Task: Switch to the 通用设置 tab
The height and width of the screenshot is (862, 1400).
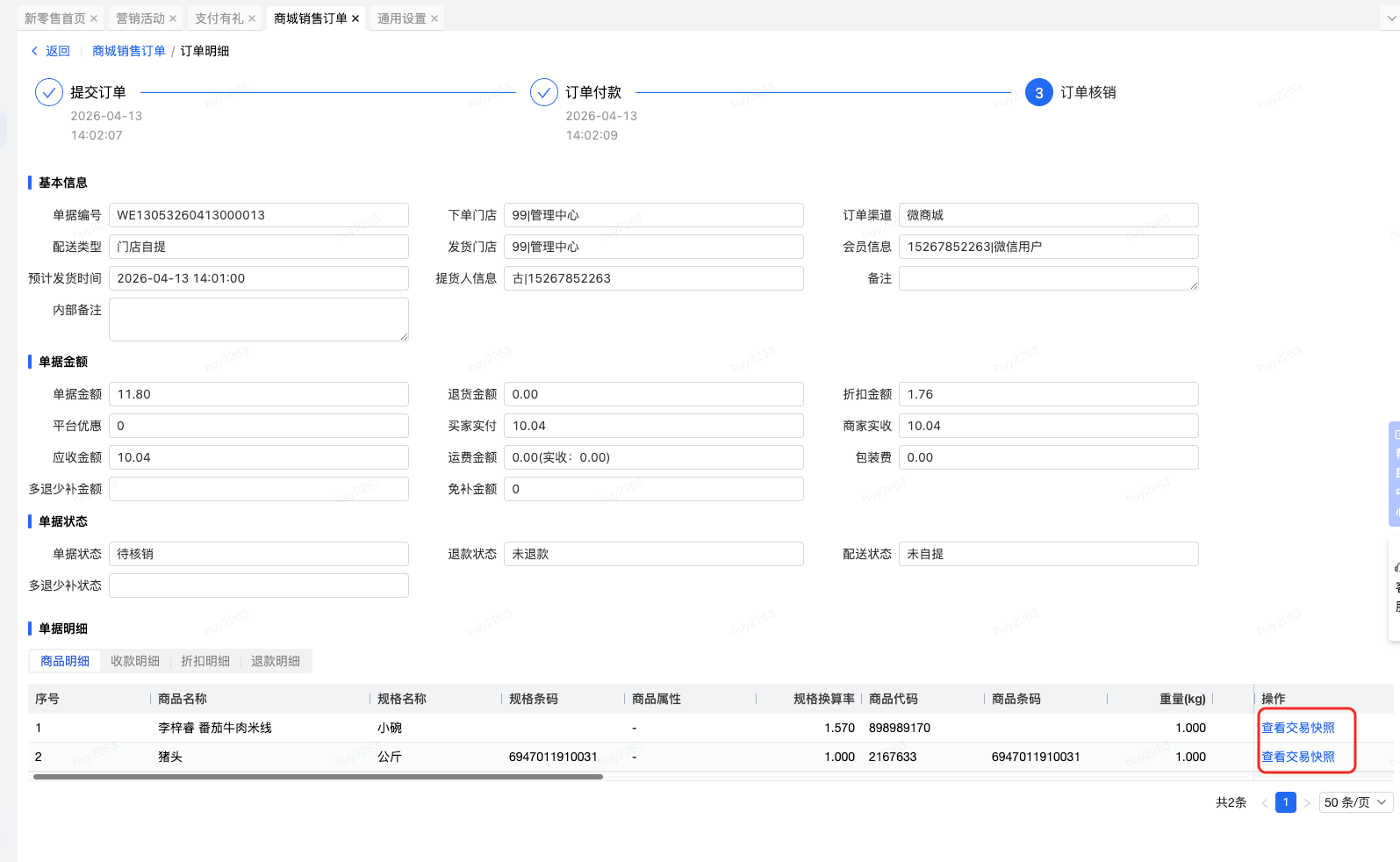Action: [402, 18]
